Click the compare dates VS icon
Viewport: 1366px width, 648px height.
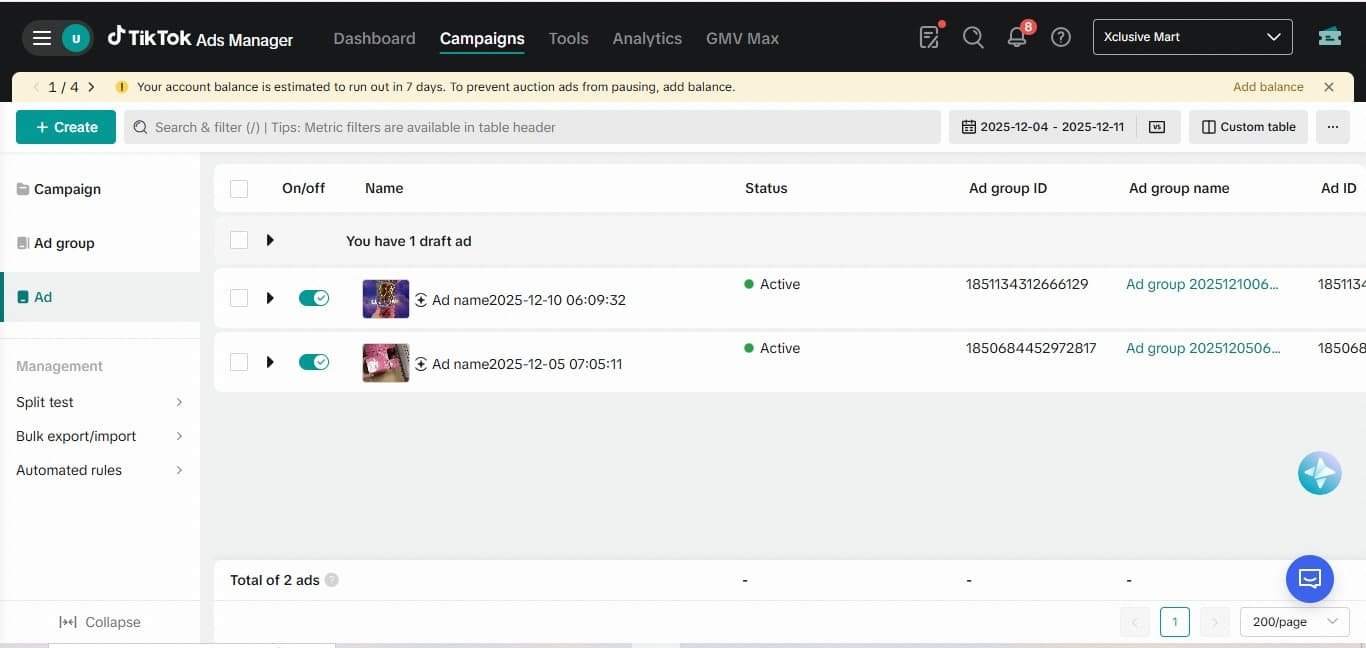(1157, 127)
